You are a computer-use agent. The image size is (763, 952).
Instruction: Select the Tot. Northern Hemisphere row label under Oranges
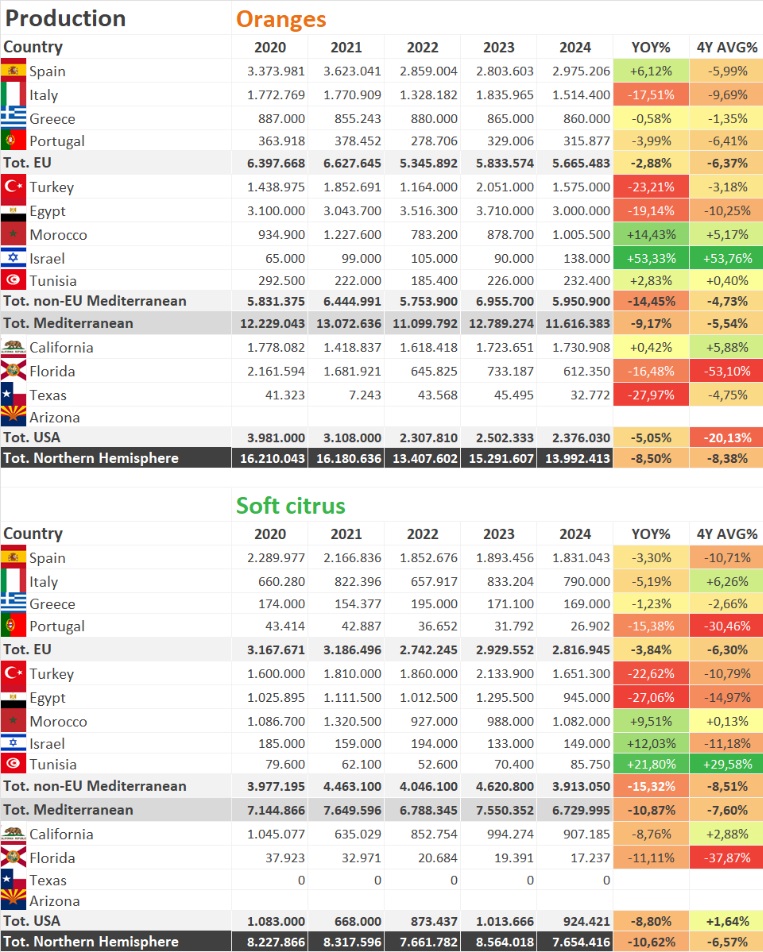point(91,458)
